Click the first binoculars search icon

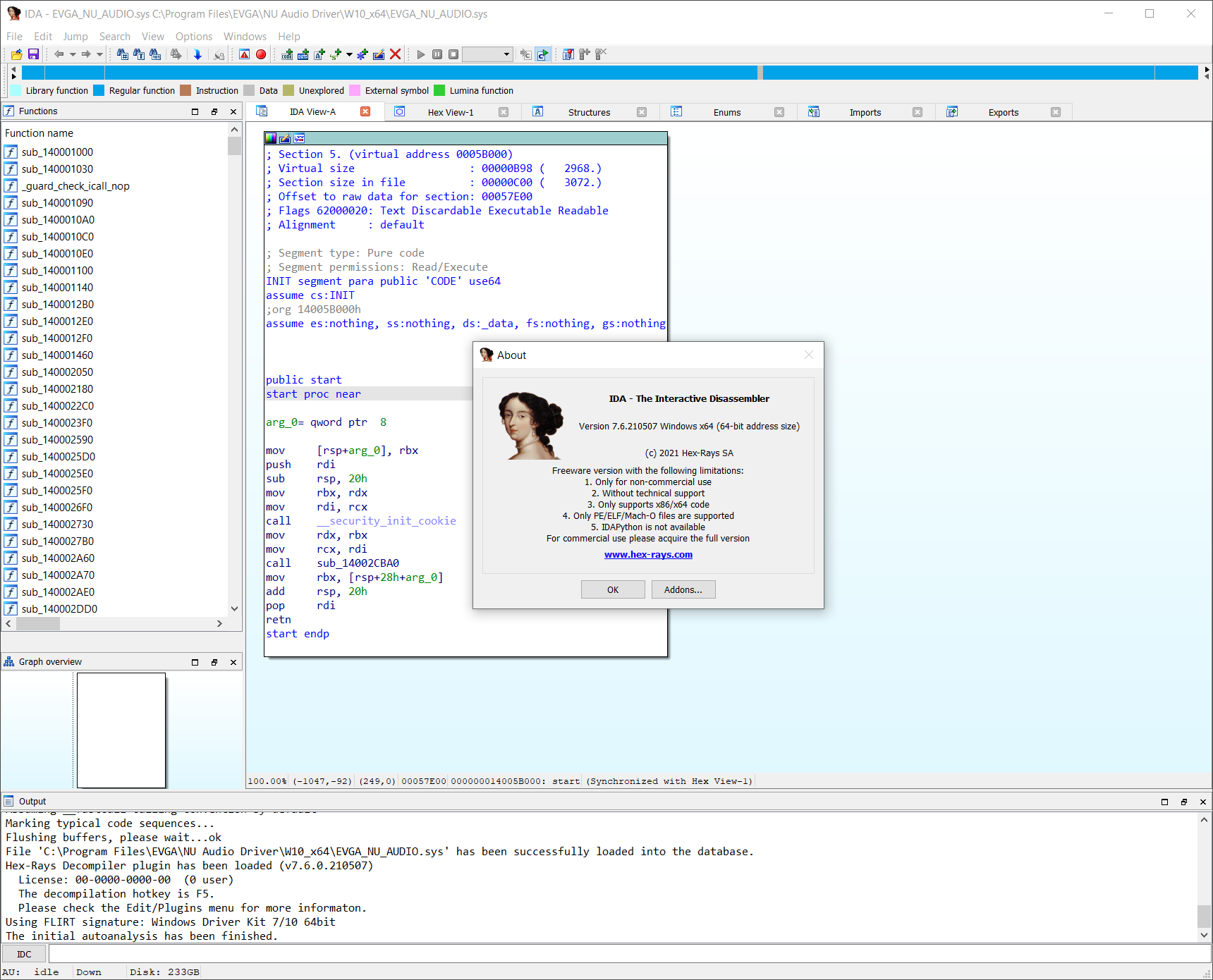[123, 54]
